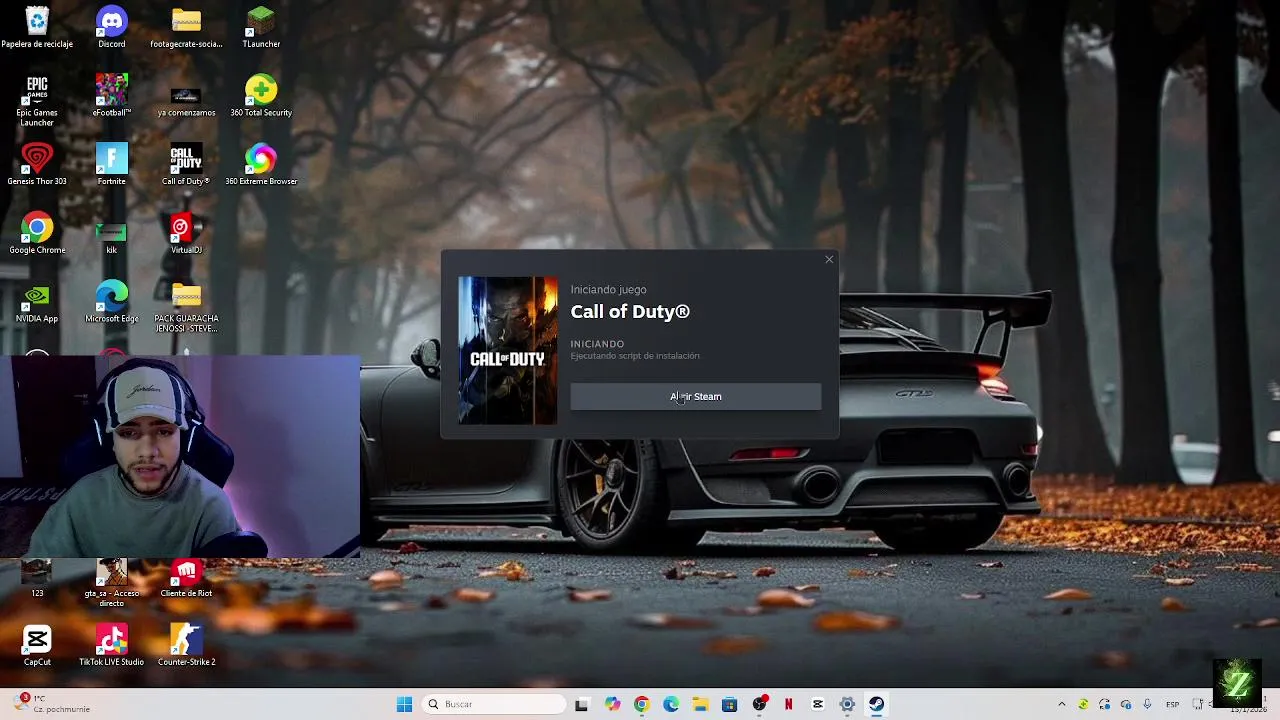Click the Fortnite desktop shortcut
The width and height of the screenshot is (1280, 720).
112,165
